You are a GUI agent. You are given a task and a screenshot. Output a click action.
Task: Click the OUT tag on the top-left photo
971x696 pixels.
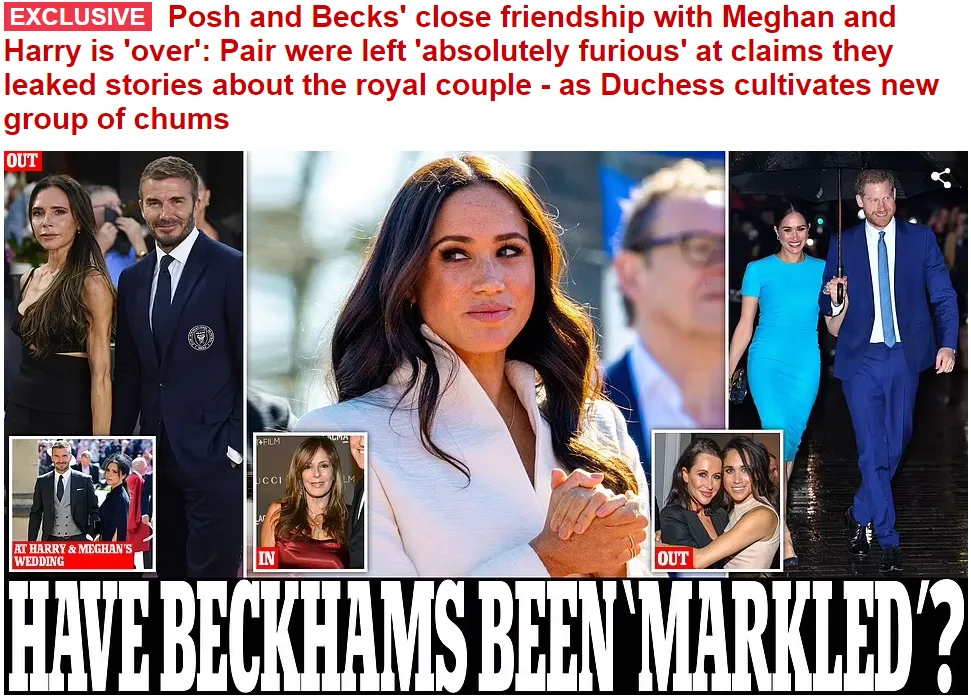(x=23, y=161)
